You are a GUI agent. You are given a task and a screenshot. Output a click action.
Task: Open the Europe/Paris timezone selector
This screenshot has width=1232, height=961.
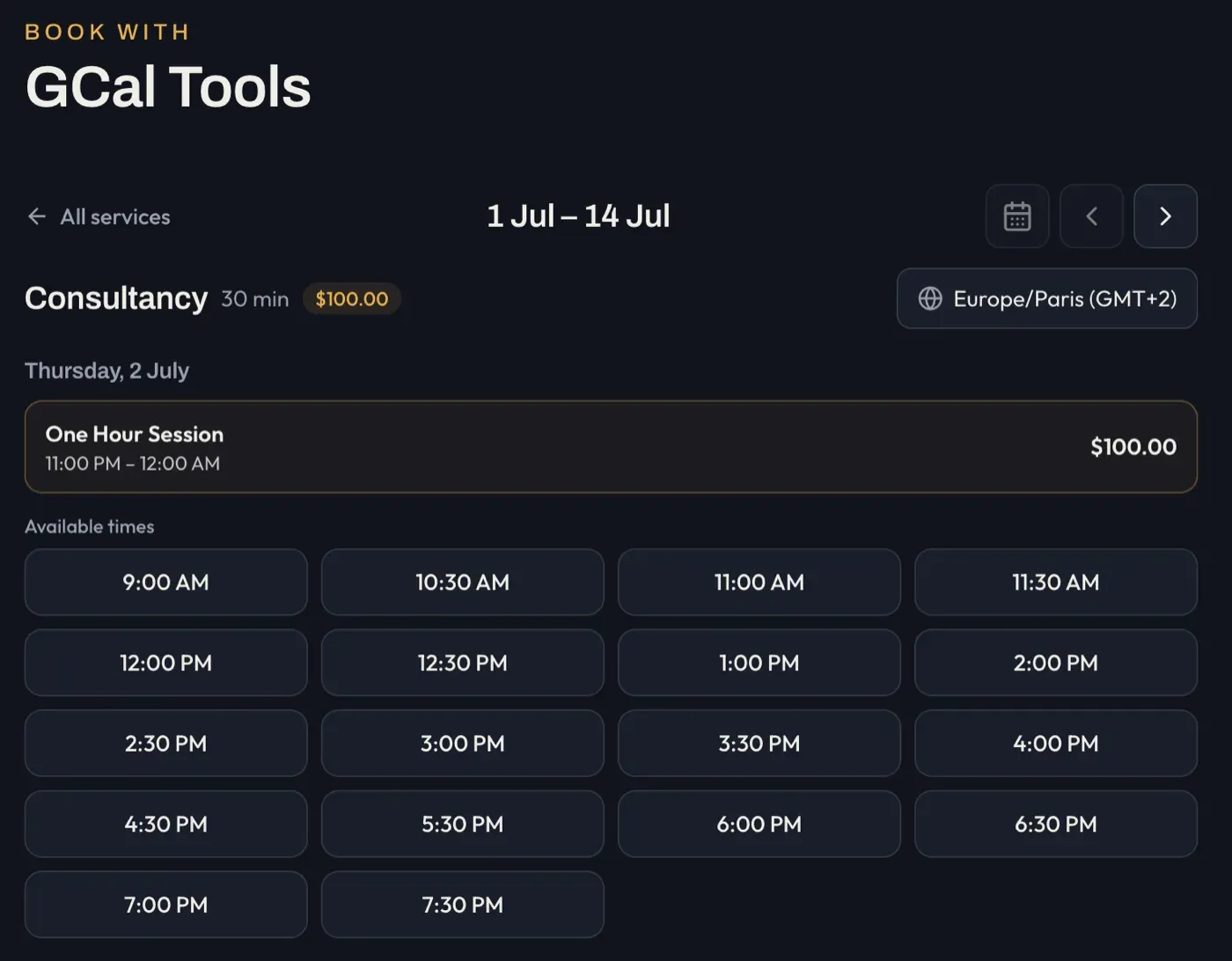pos(1047,298)
